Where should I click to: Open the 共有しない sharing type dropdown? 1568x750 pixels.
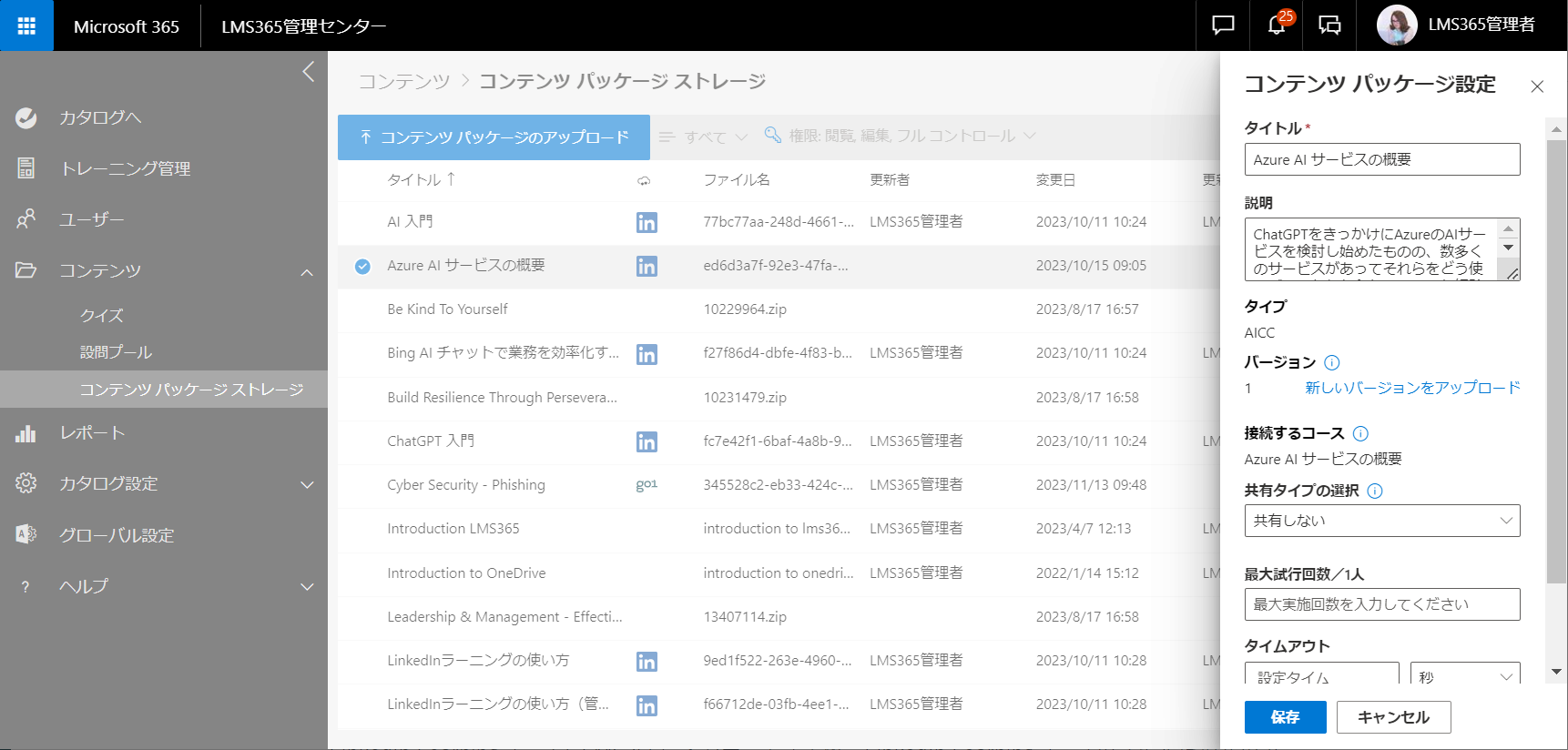tap(1382, 521)
